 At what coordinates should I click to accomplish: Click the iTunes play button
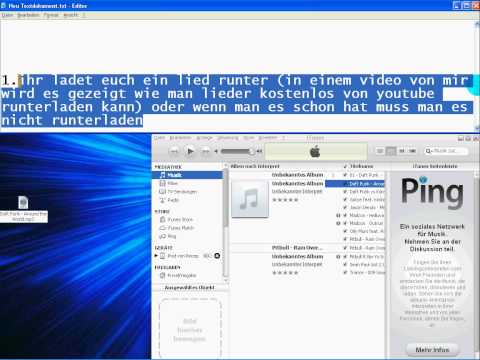(190, 151)
